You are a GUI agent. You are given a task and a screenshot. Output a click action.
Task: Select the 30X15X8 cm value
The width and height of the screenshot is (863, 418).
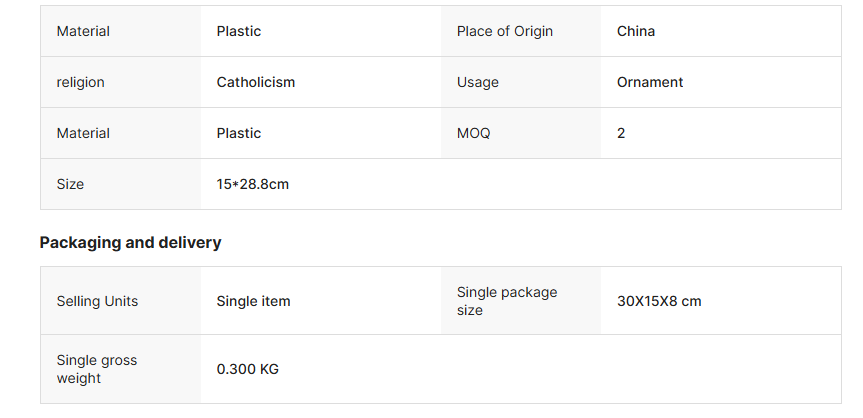coord(659,301)
